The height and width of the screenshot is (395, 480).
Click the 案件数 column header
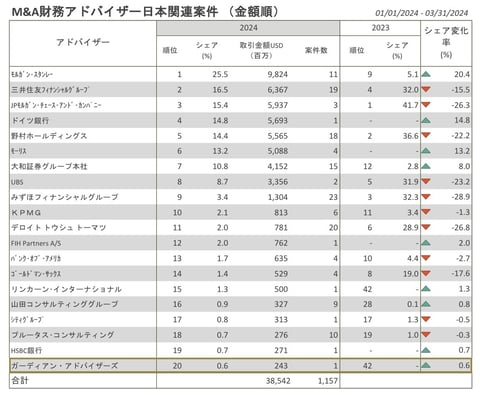316,50
